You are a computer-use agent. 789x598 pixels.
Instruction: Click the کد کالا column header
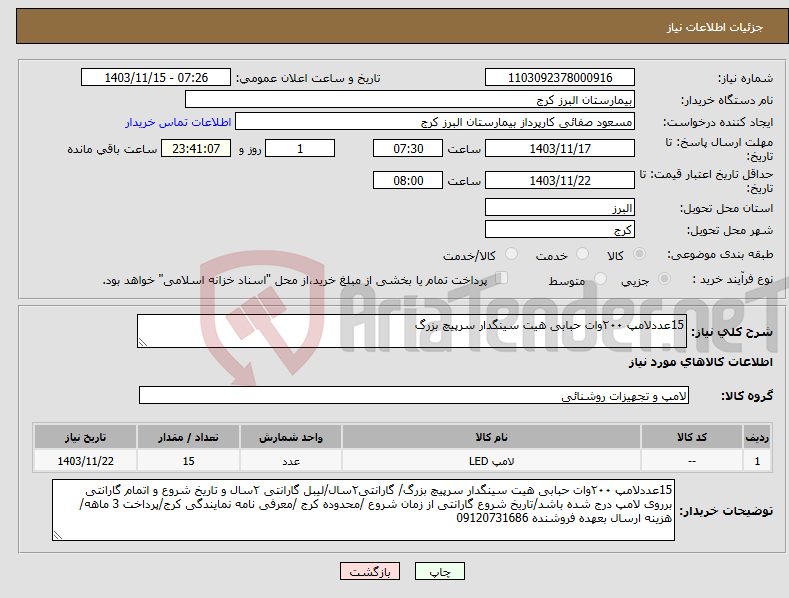692,437
